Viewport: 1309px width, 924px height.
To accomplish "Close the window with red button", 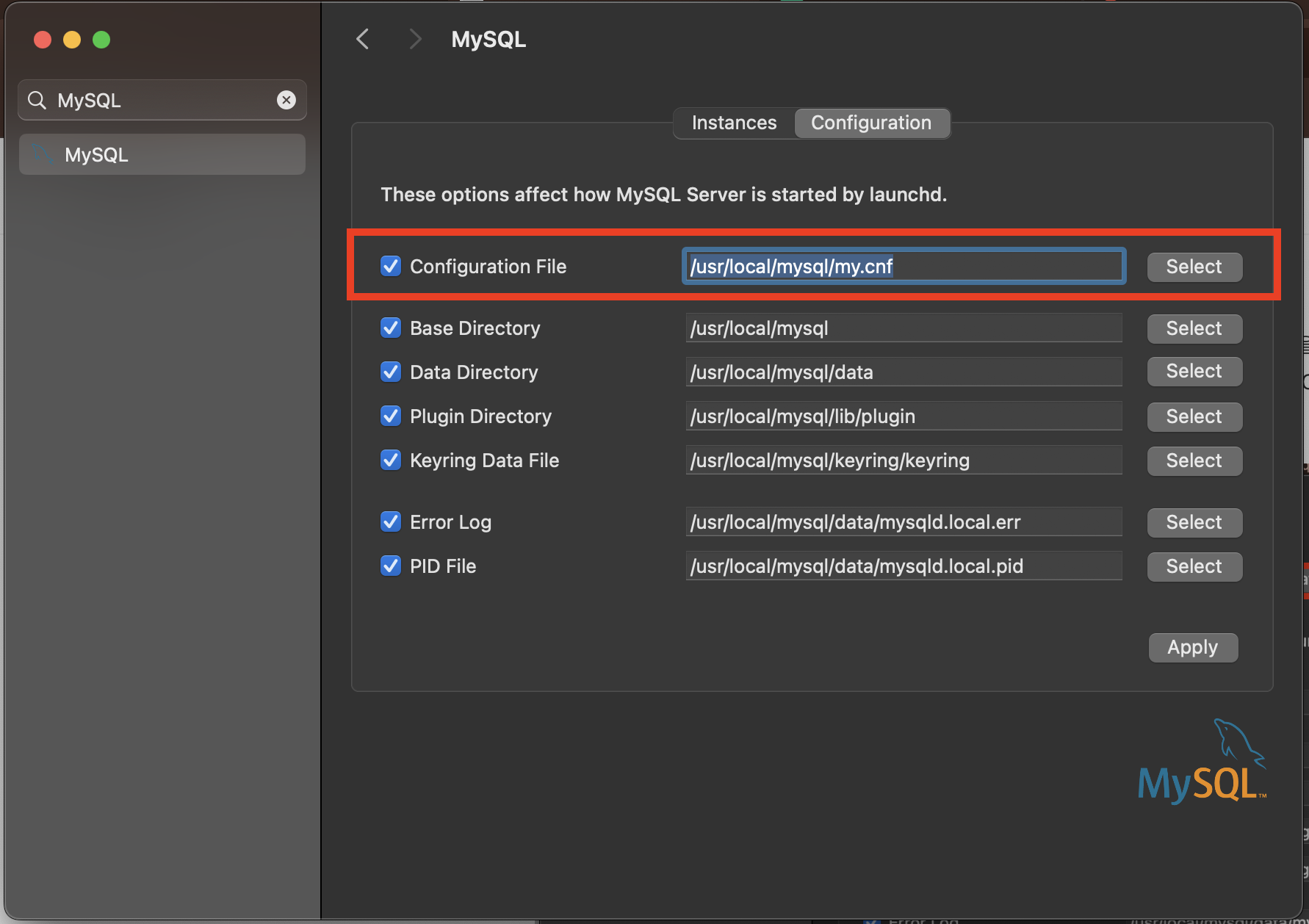I will tap(43, 40).
